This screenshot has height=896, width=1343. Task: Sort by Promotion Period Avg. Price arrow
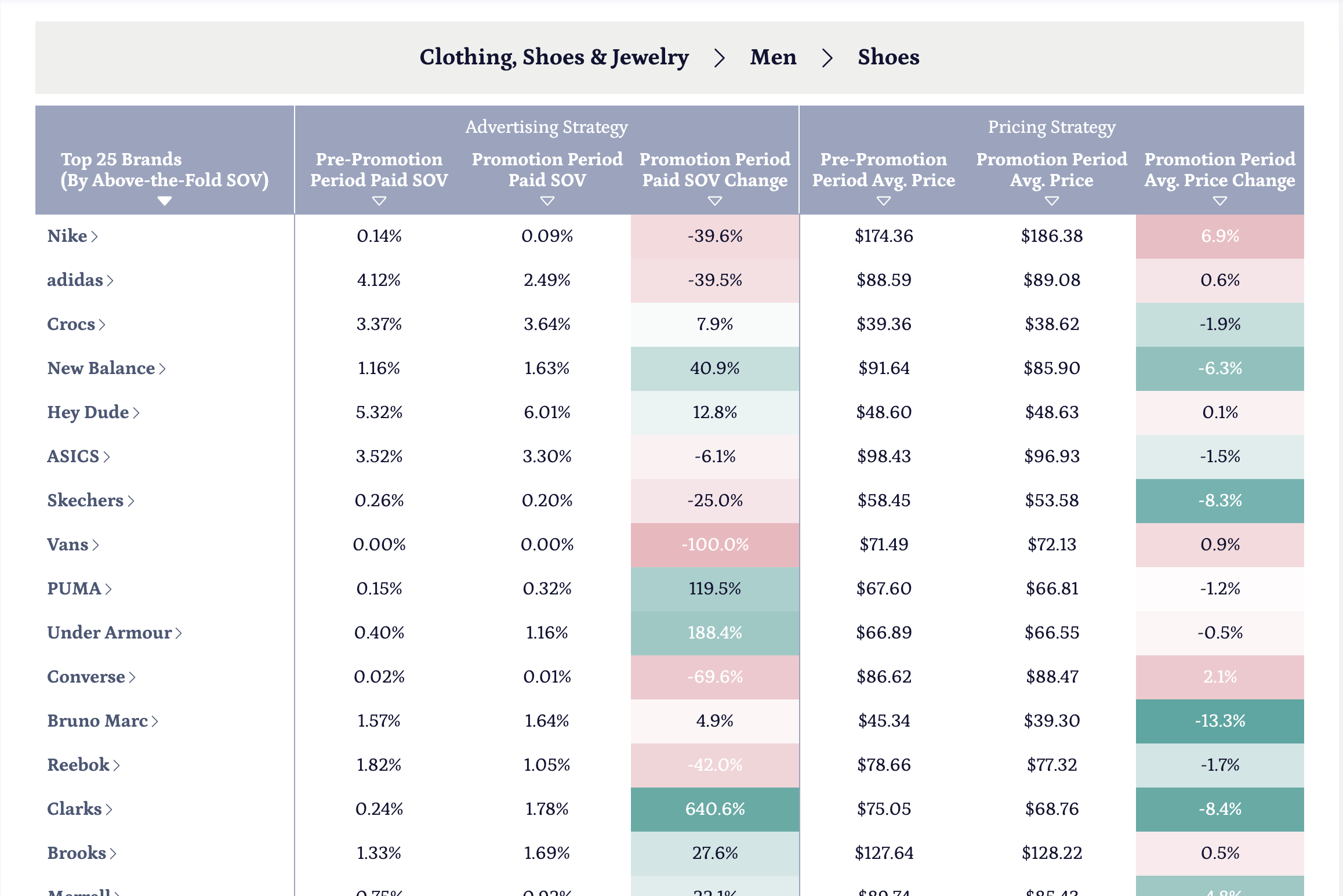click(1051, 201)
